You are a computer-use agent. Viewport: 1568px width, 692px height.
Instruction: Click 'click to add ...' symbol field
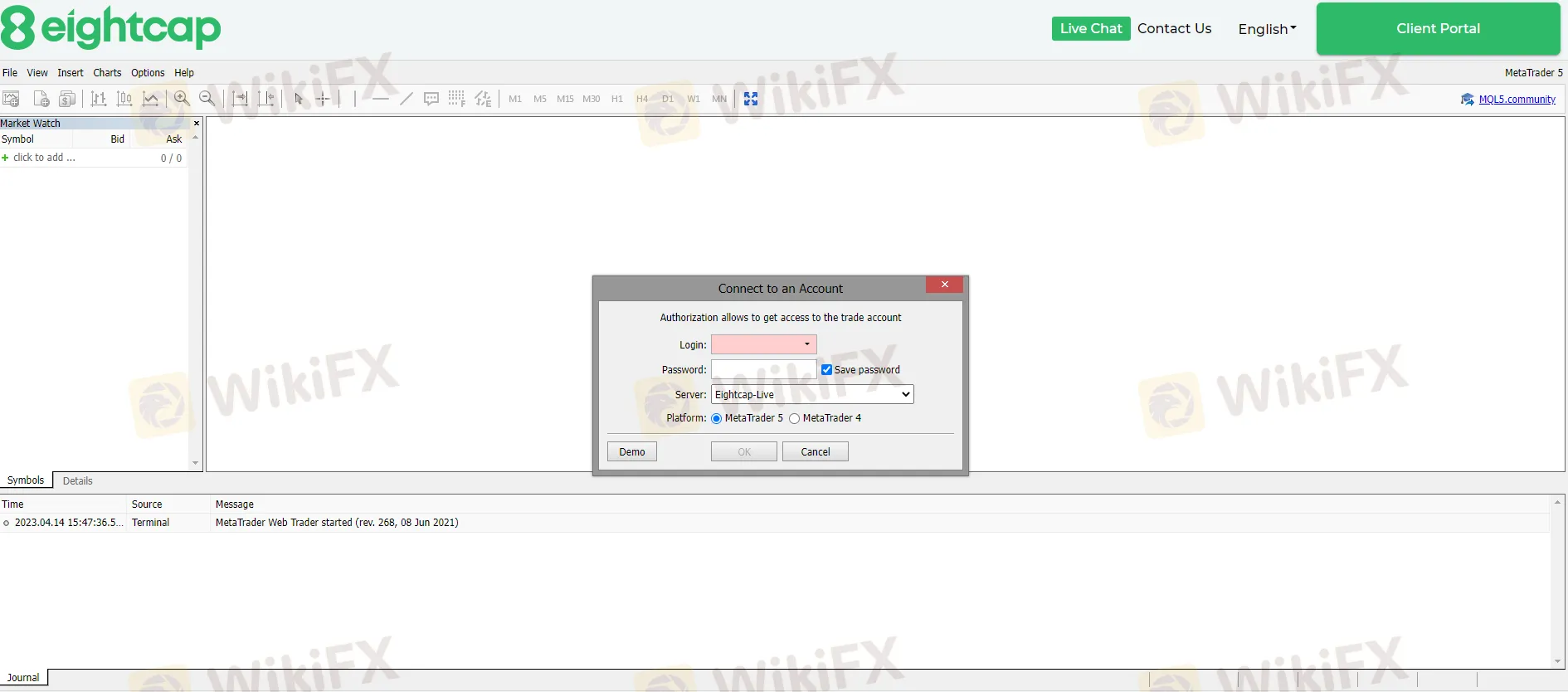(x=44, y=158)
